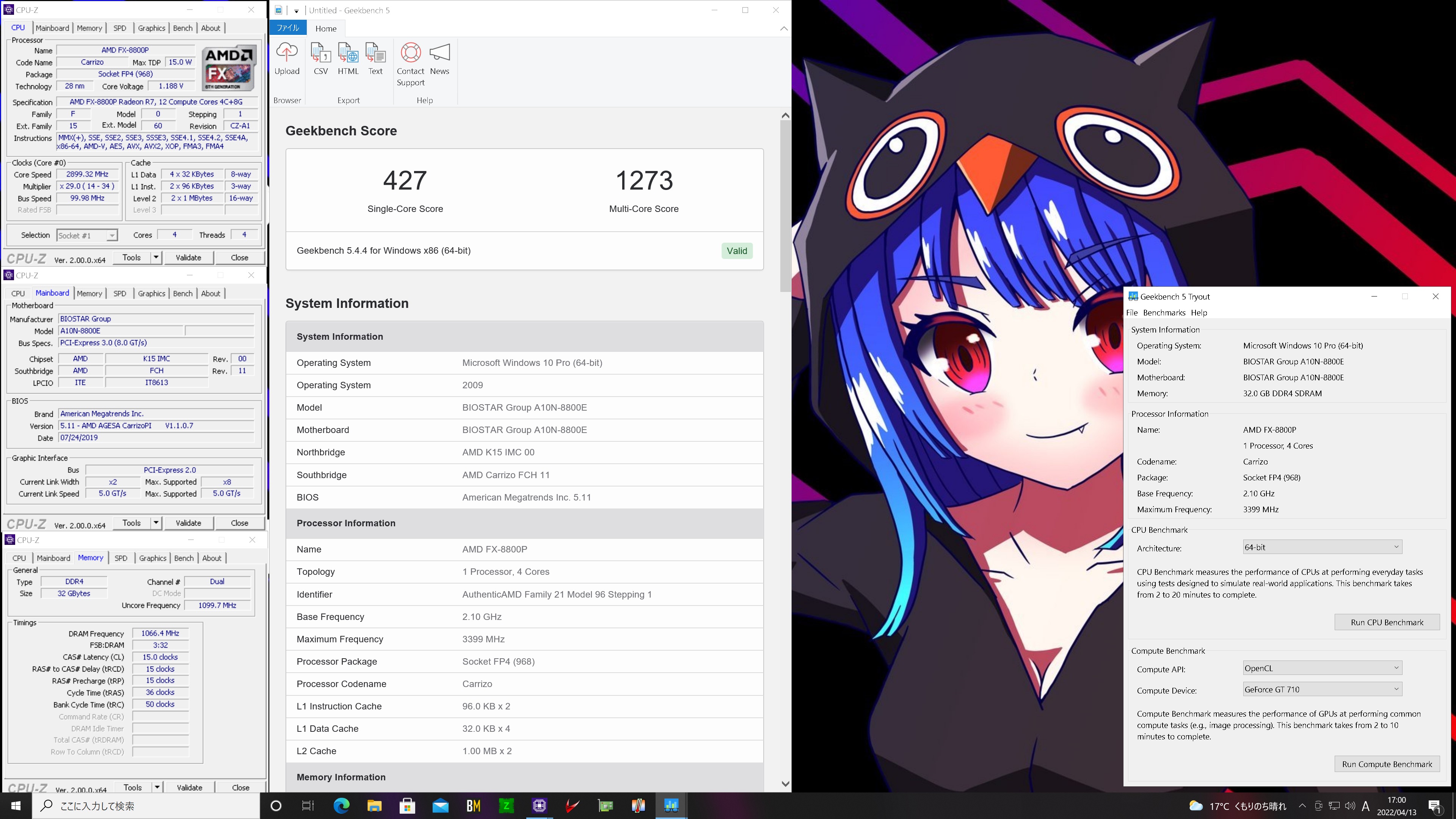
Task: Open the green Z app on taskbar
Action: pos(507,805)
